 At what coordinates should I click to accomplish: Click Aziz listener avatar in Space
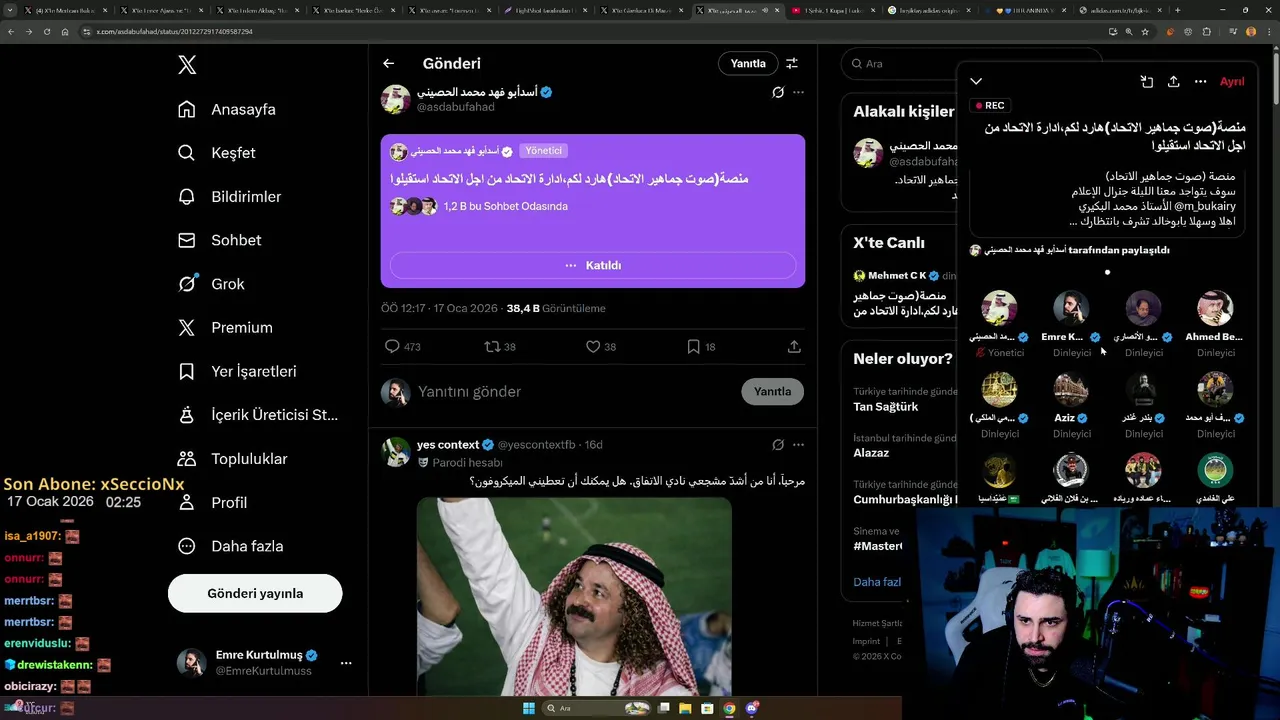tap(1071, 389)
